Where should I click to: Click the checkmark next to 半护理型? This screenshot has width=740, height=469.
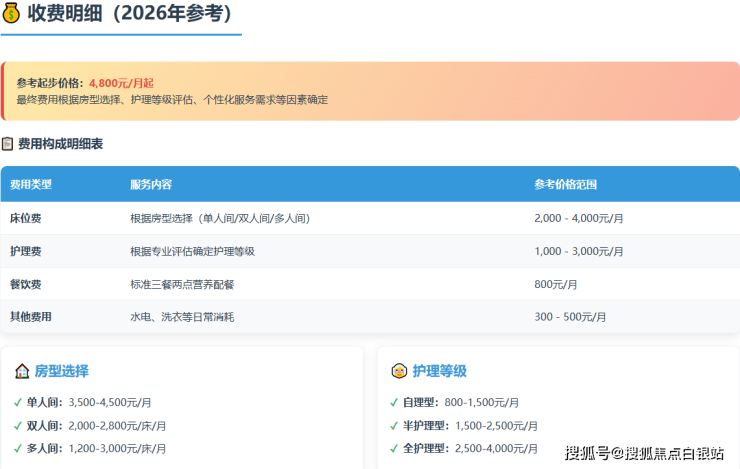click(x=393, y=425)
